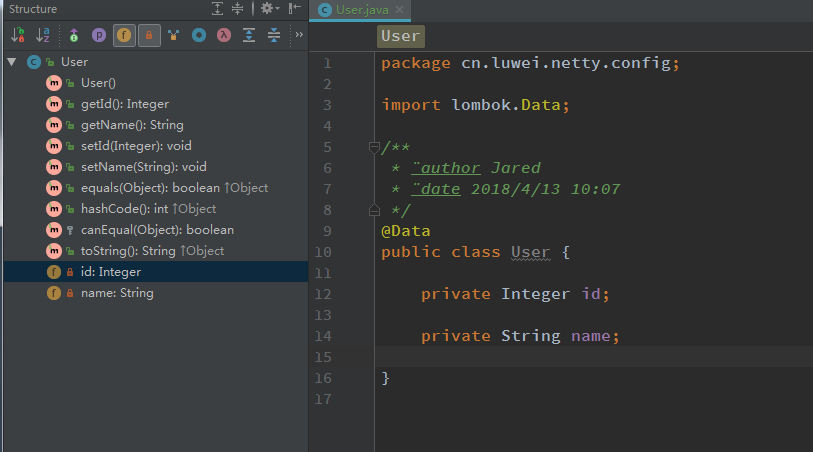Click blue Collapse All toolbar icon
This screenshot has height=452, width=813.
273,35
